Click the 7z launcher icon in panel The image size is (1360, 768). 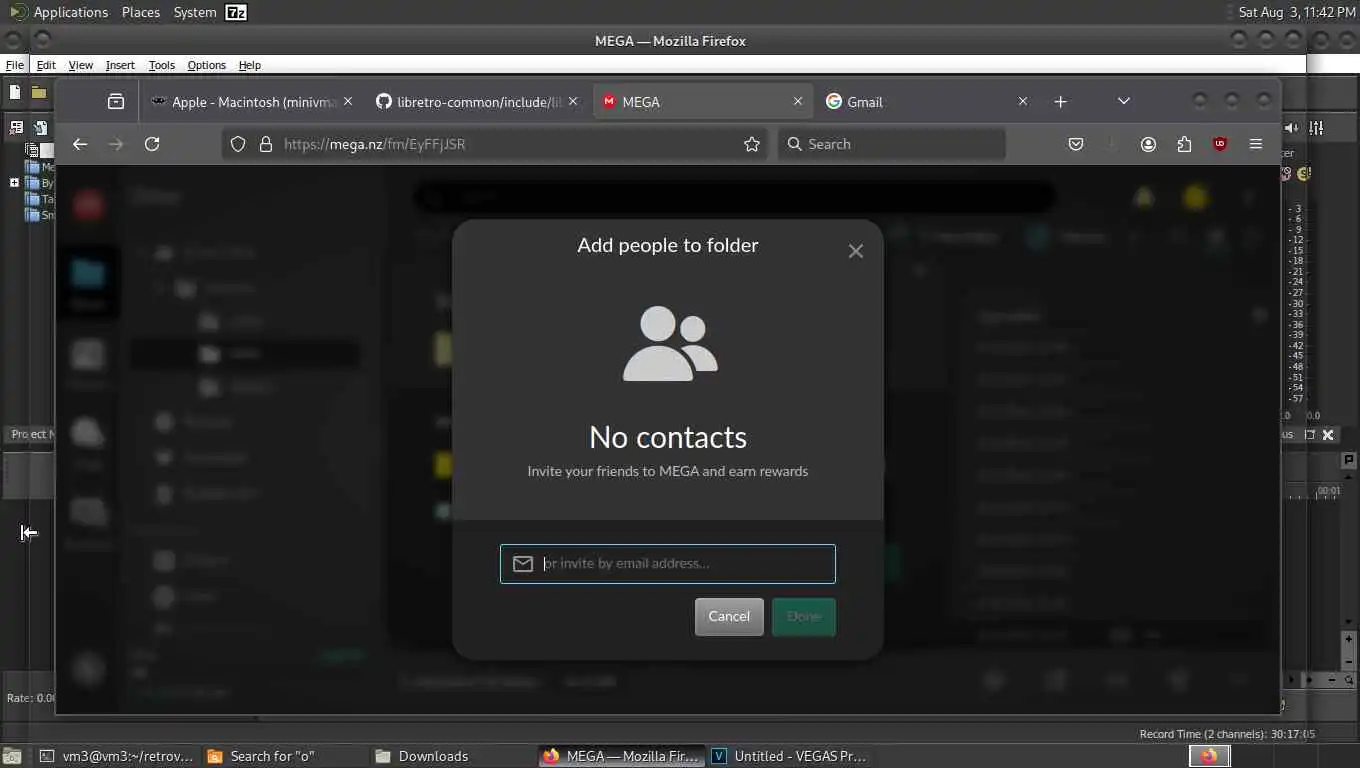coord(236,12)
